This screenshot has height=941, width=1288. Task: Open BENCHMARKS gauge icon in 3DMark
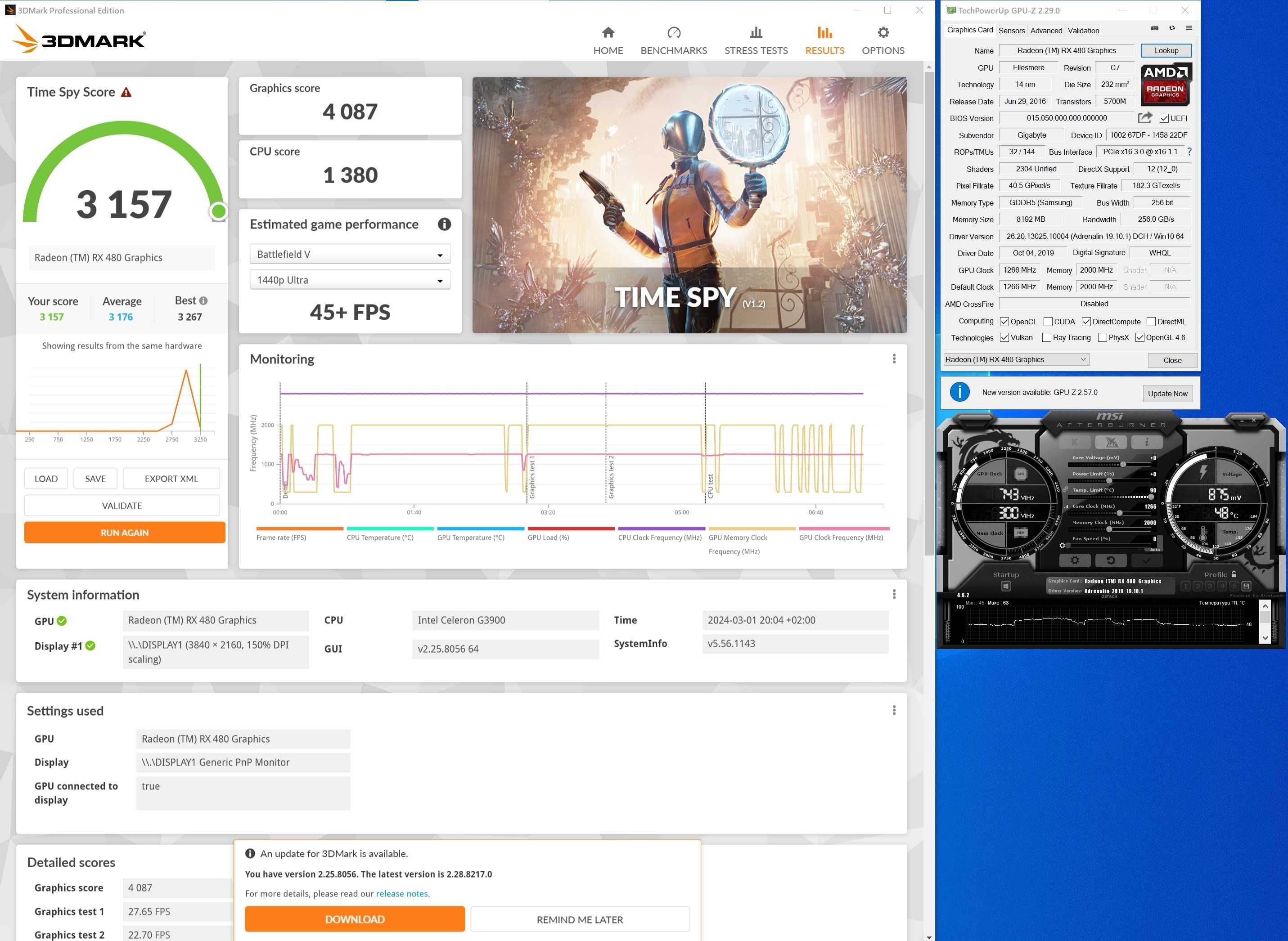tap(674, 32)
